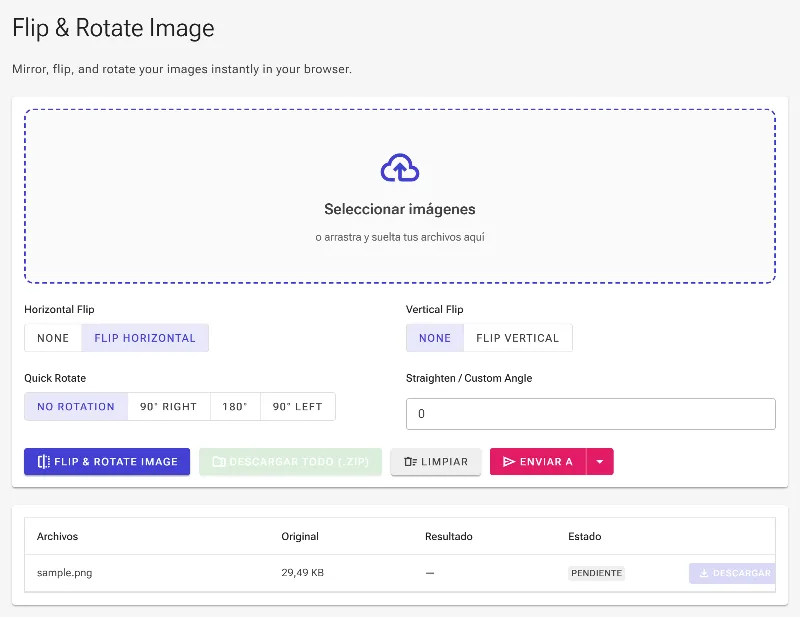The image size is (800, 617).
Task: Click the Vertical Flip label
Action: (435, 309)
